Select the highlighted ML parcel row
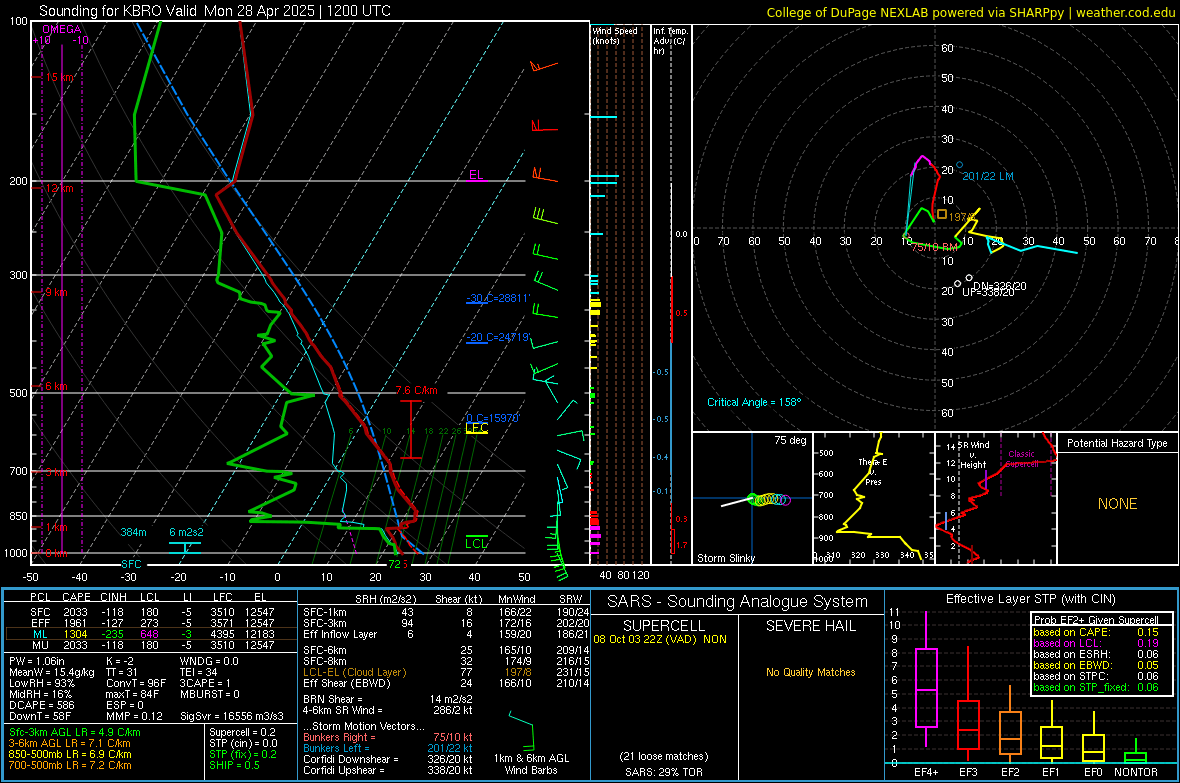Screen dimensions: 1180x783 coord(150,634)
